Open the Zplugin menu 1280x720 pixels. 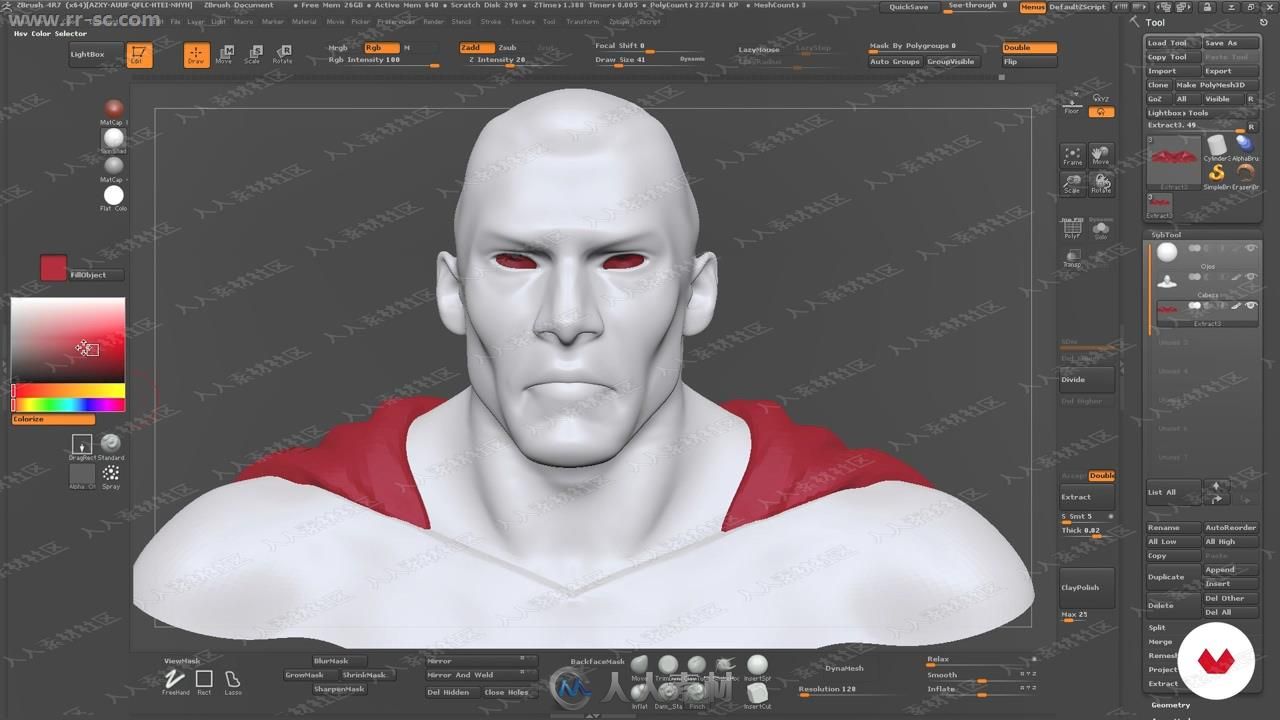coord(620,21)
